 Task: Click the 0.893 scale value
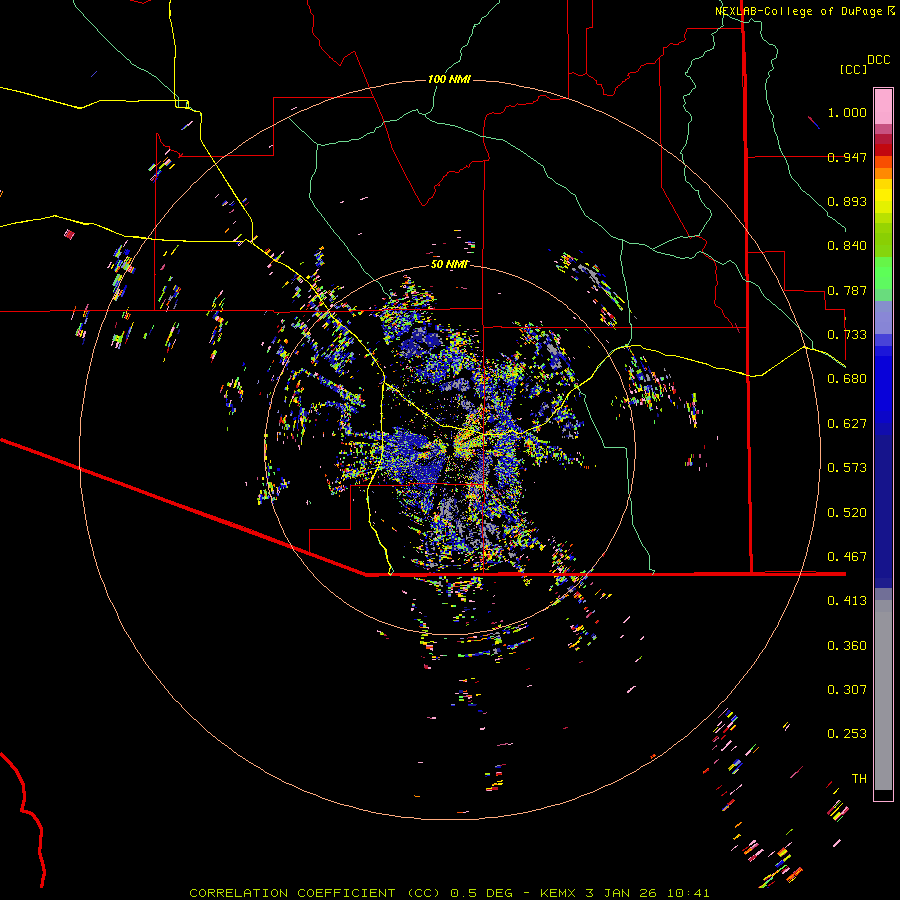[x=847, y=201]
